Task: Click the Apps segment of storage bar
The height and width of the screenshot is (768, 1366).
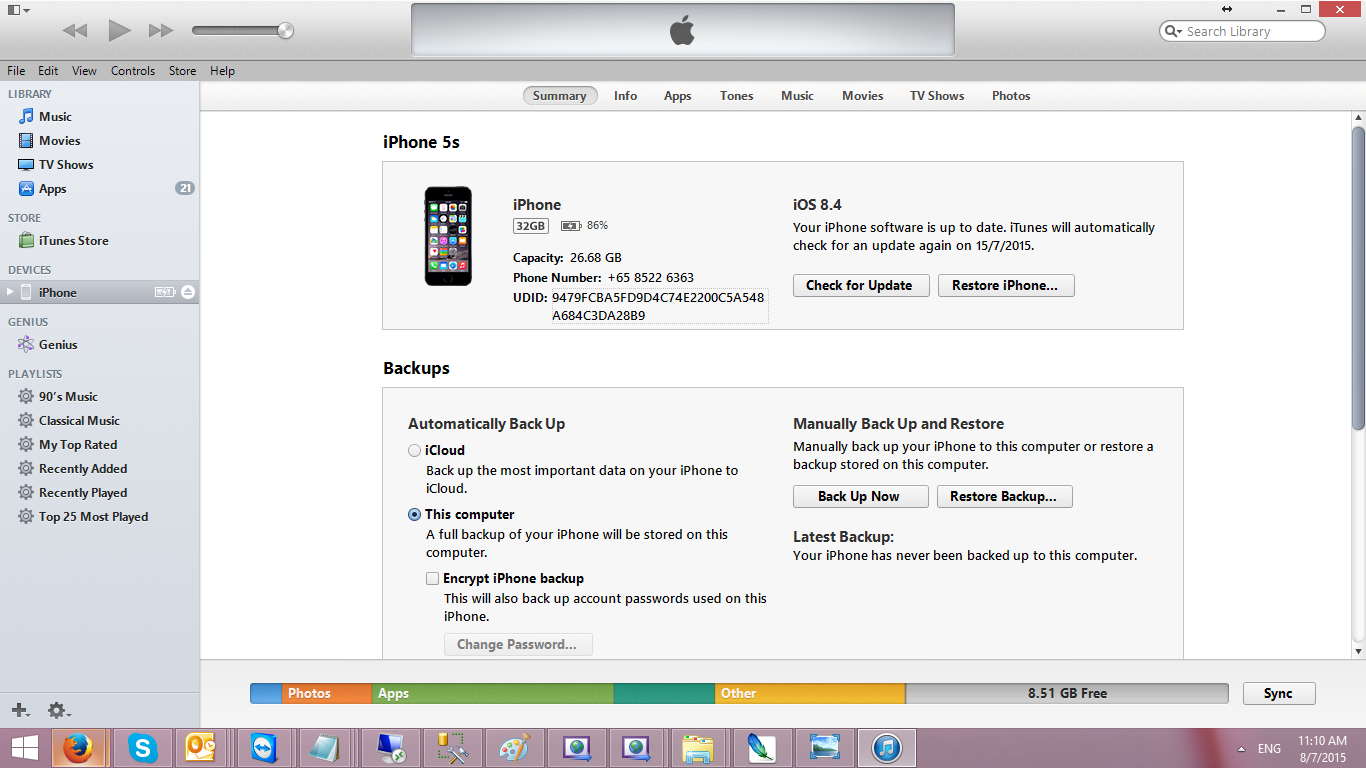Action: click(x=492, y=693)
